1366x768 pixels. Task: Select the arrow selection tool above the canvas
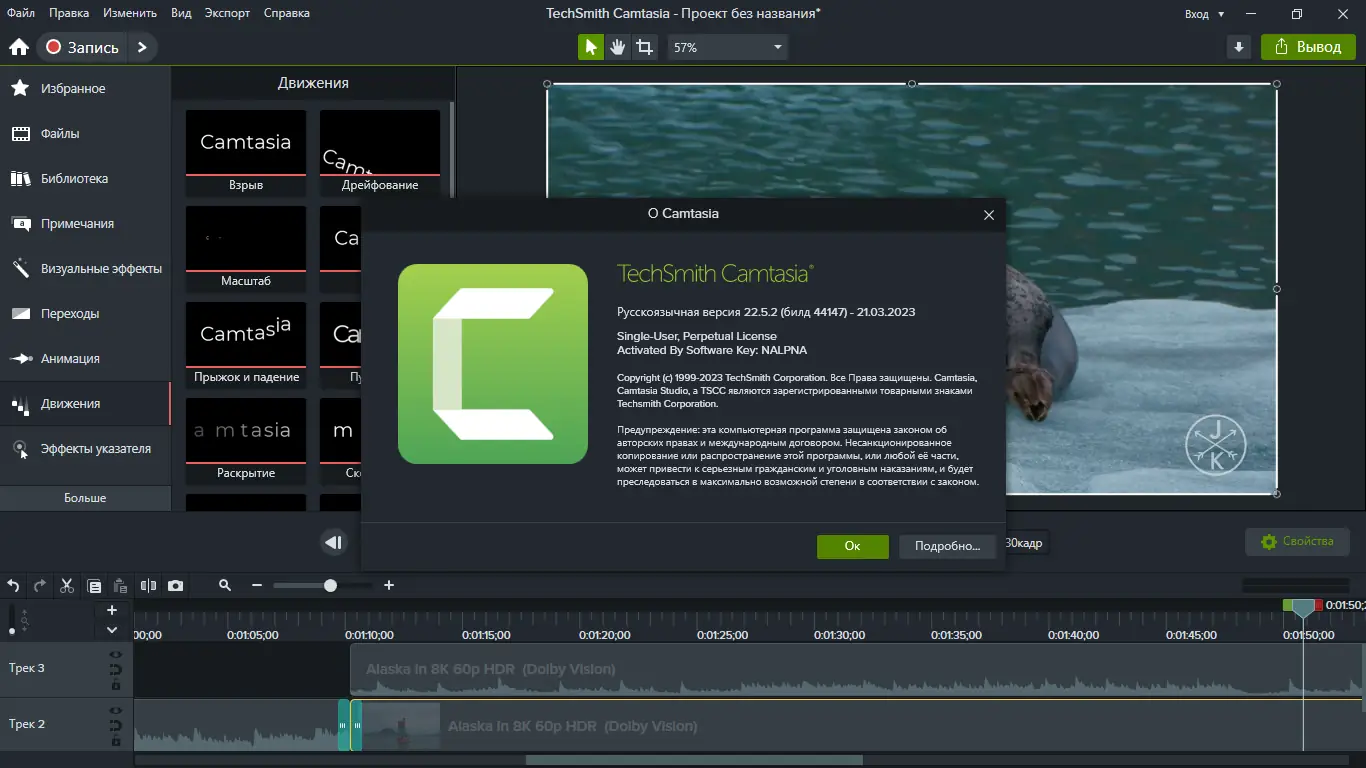[589, 46]
